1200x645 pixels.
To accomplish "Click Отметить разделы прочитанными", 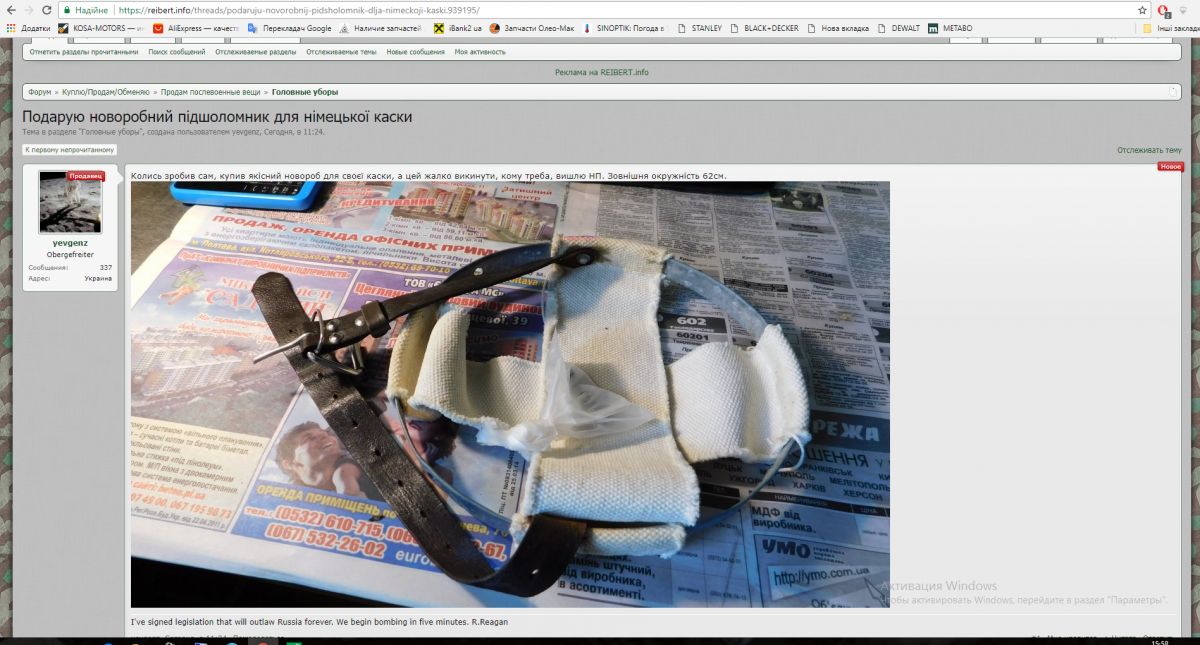I will 84,51.
